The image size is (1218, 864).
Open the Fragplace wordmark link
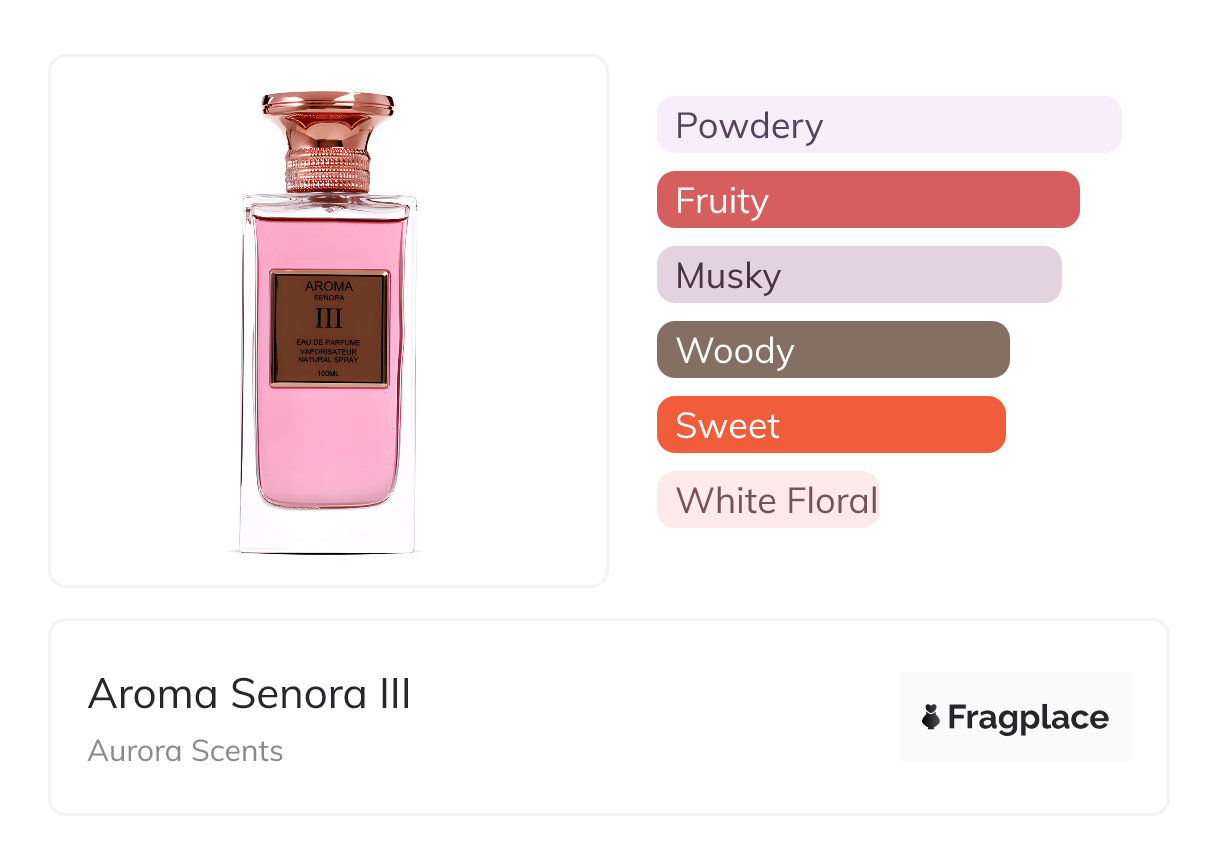[x=1027, y=717]
